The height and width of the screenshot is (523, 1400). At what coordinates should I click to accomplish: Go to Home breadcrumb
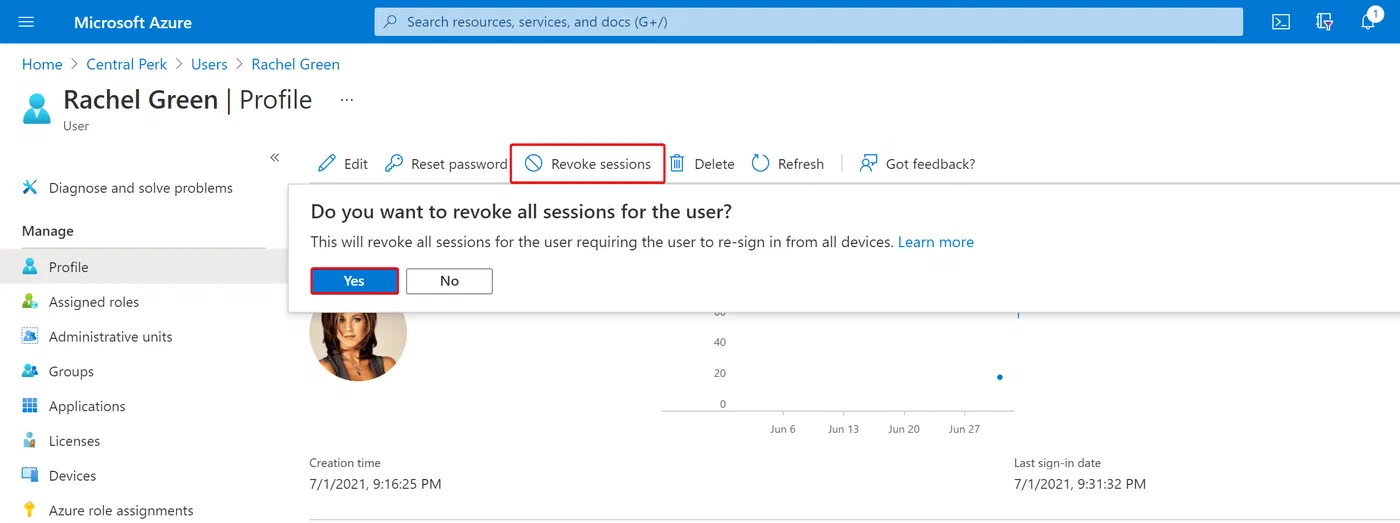click(x=42, y=64)
